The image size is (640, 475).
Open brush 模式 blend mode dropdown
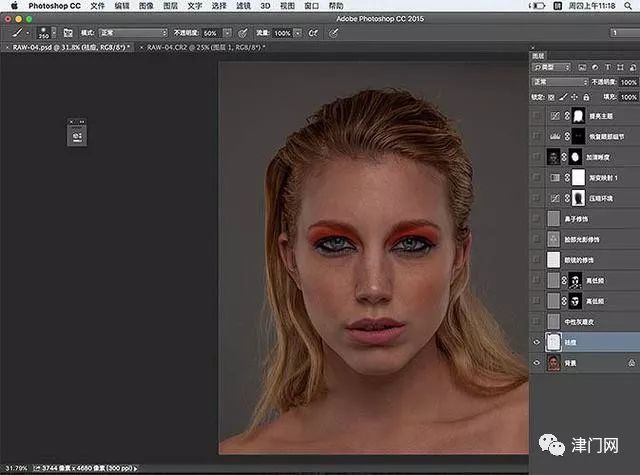[x=133, y=33]
